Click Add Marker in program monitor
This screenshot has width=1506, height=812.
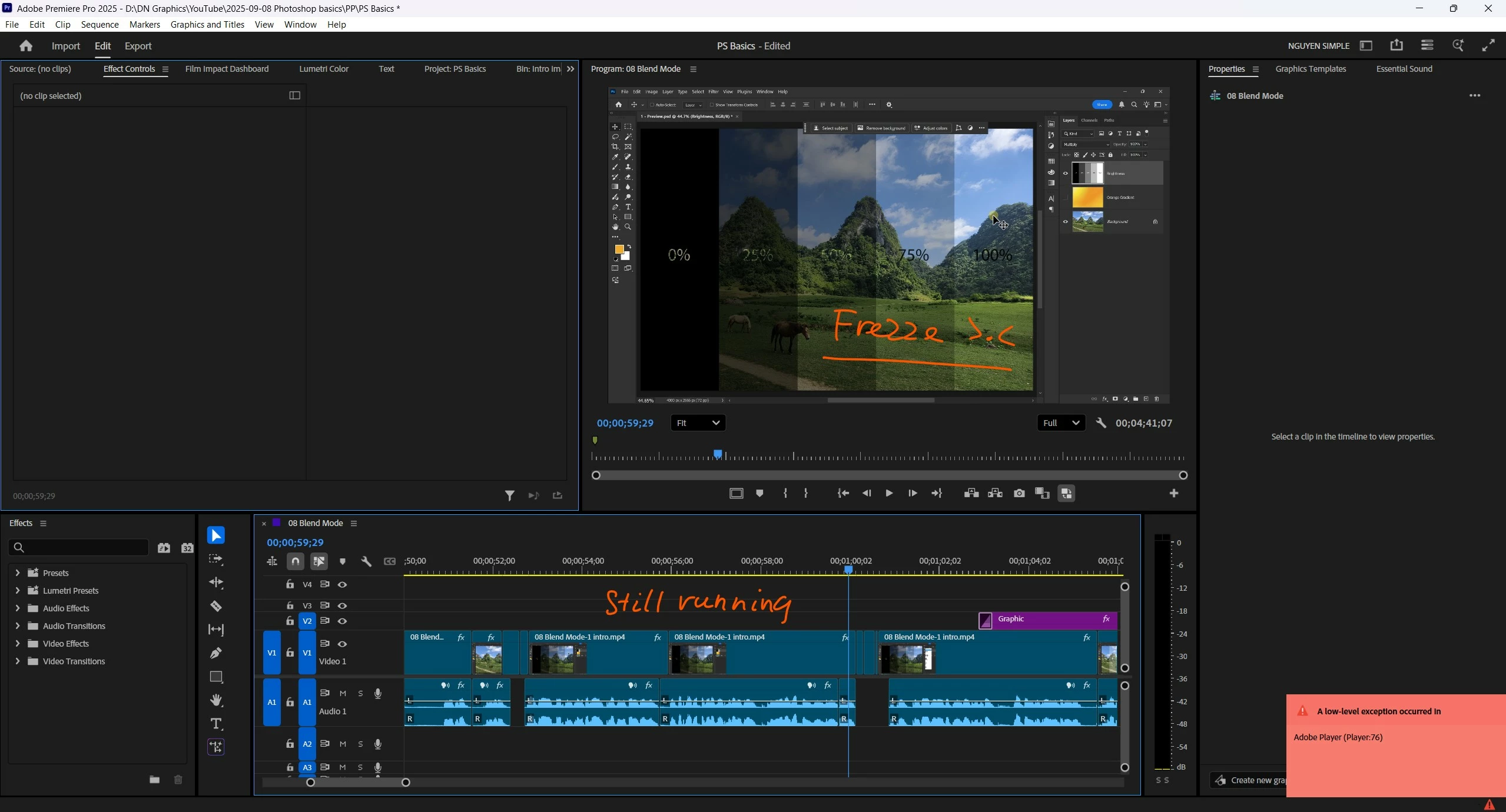coord(759,493)
